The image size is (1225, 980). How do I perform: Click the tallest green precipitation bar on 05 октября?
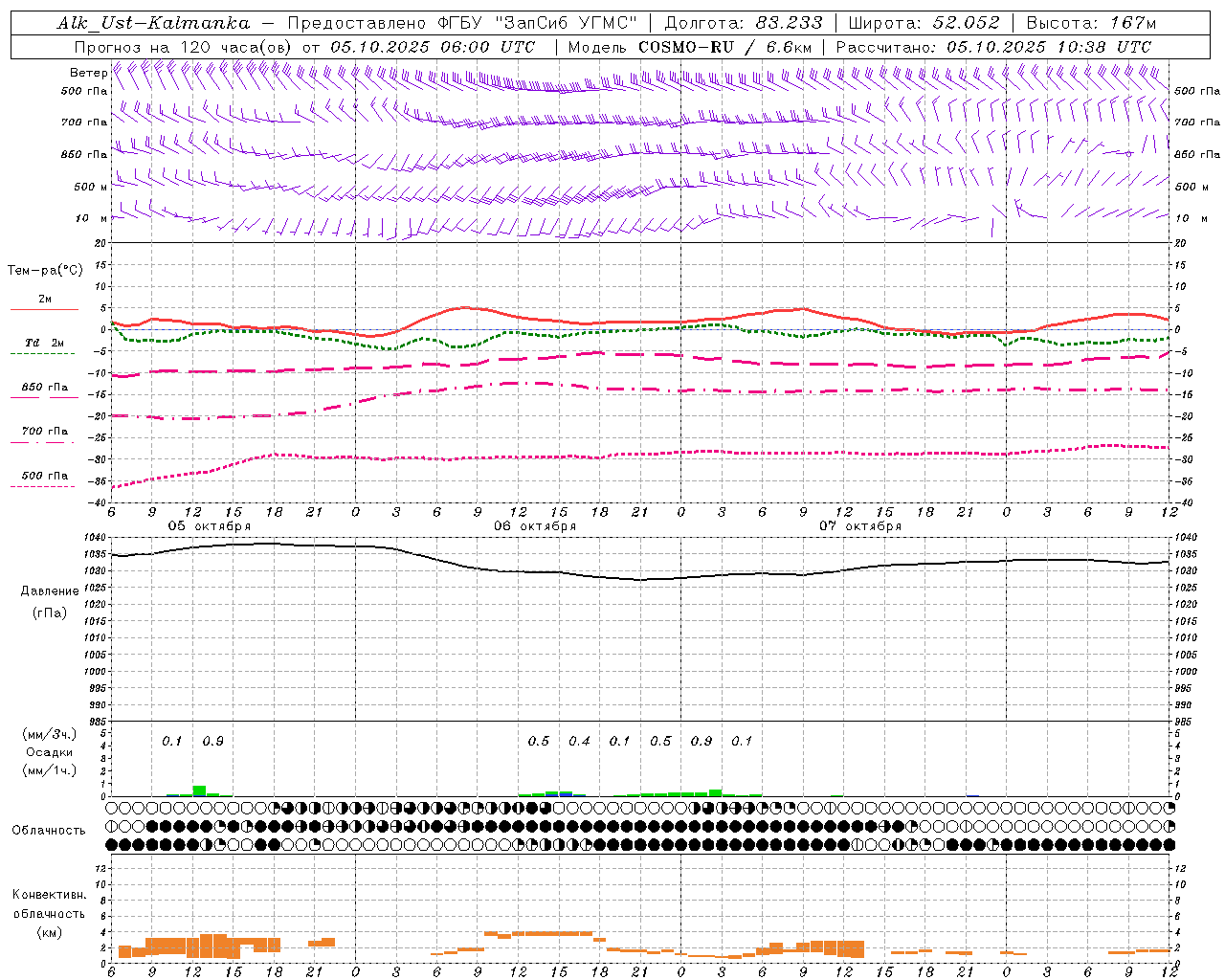199,791
